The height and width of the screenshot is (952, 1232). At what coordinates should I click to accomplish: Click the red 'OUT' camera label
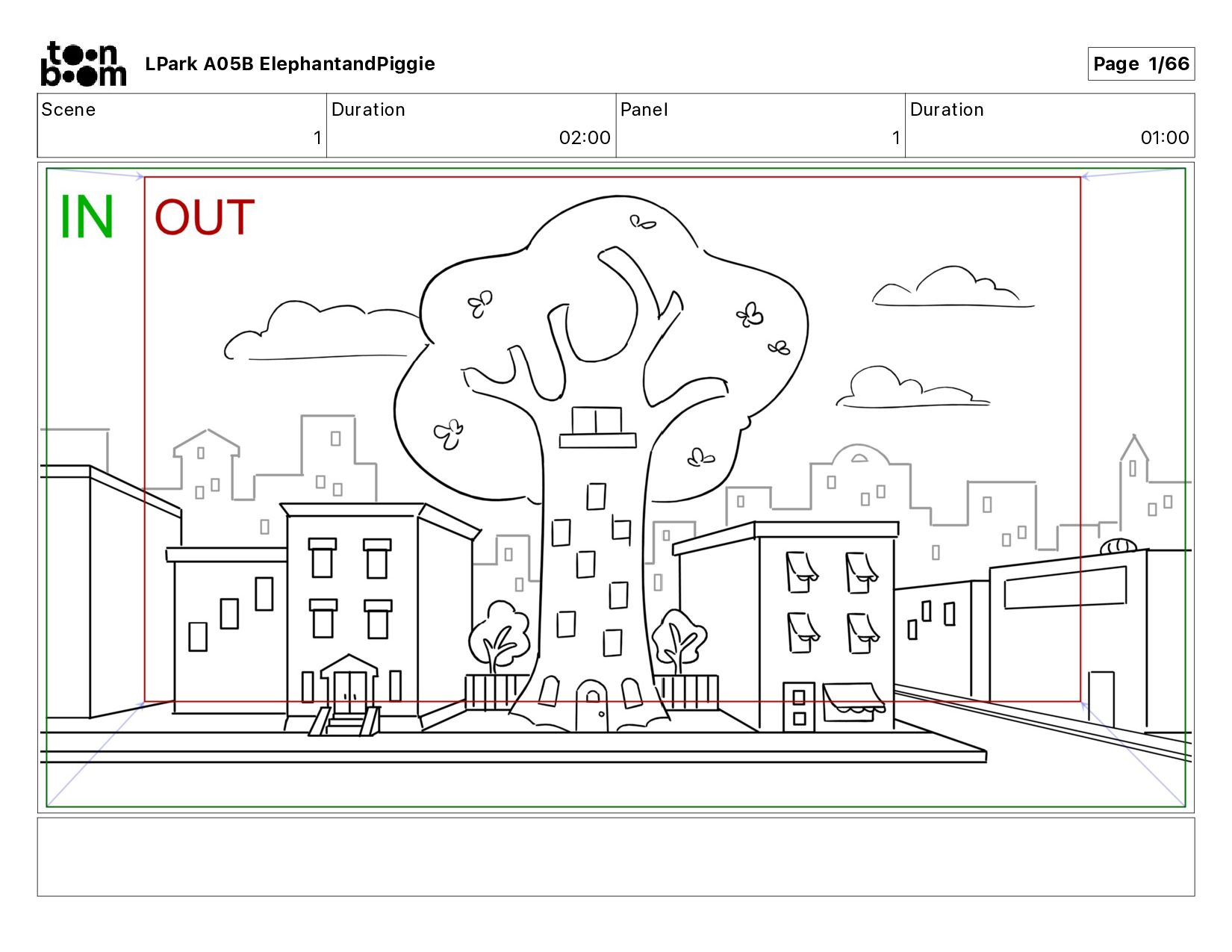pos(205,217)
